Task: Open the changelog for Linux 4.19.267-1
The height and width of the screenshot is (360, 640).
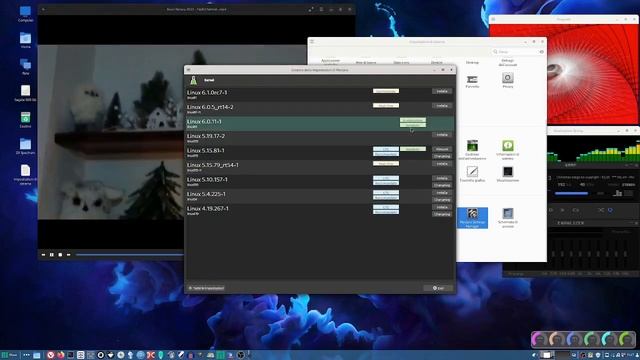Action: point(442,214)
